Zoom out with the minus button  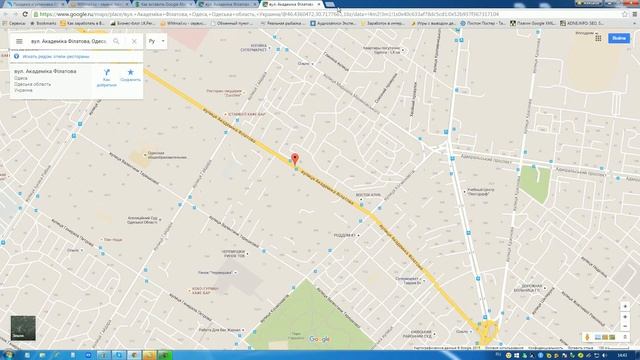[625, 326]
